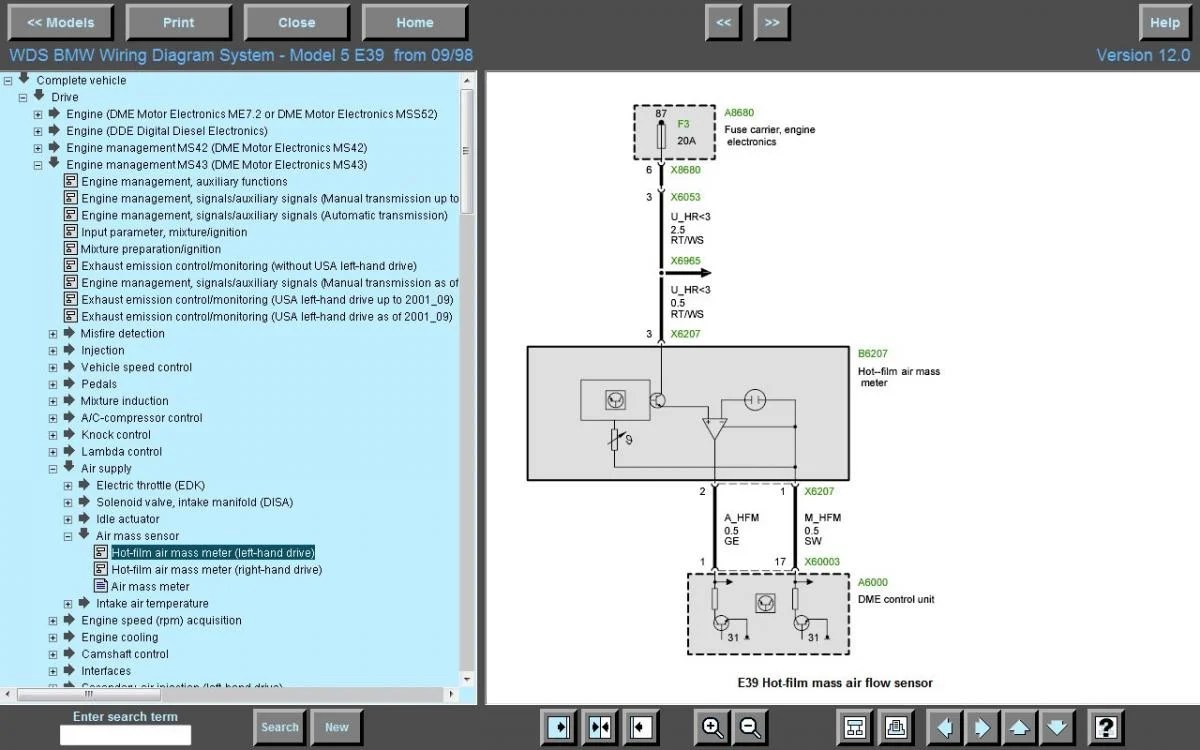Open Help from the top-right button
This screenshot has width=1200, height=750.
click(1165, 22)
